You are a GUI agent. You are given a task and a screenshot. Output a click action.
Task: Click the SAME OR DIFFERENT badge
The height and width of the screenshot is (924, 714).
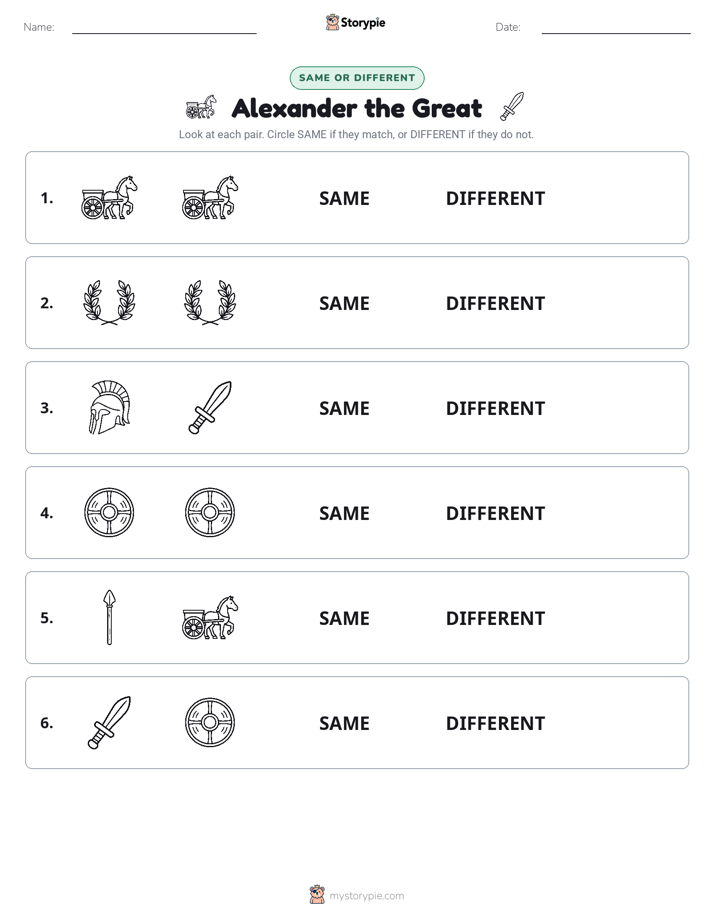[357, 78]
